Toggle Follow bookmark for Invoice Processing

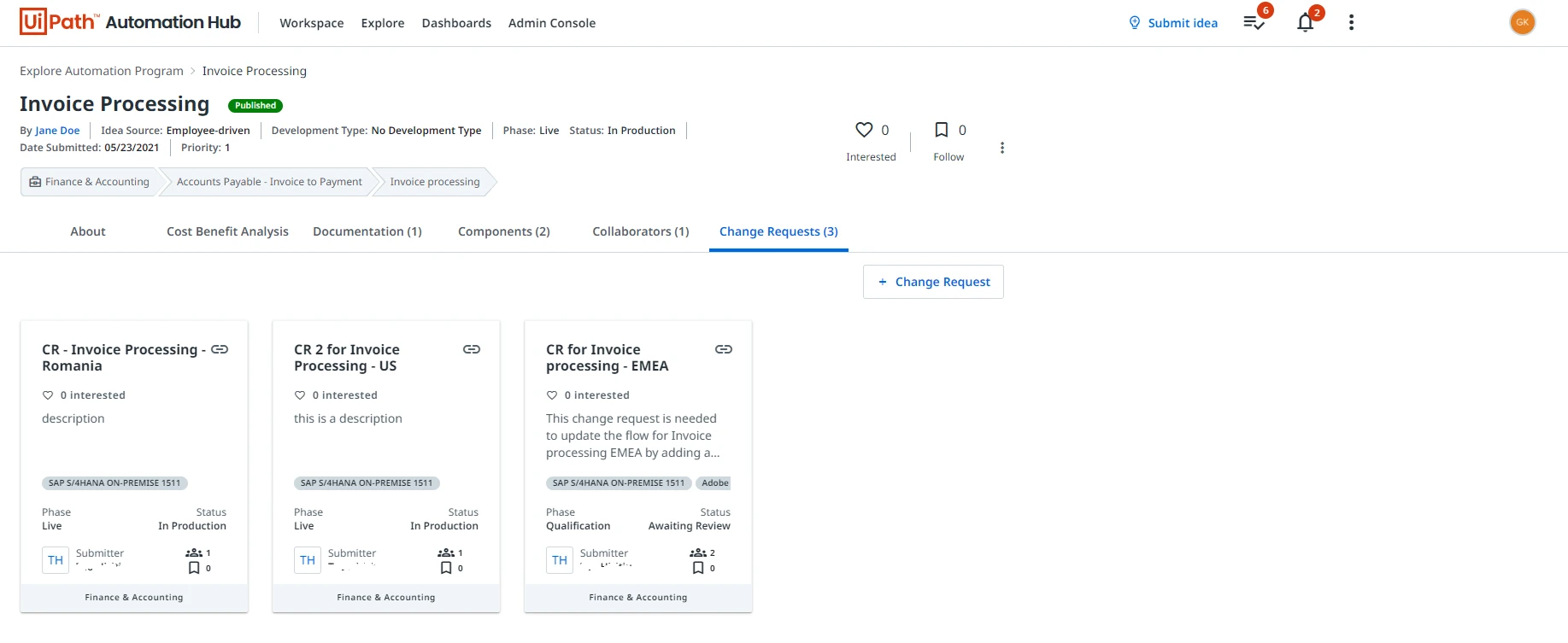click(x=941, y=130)
